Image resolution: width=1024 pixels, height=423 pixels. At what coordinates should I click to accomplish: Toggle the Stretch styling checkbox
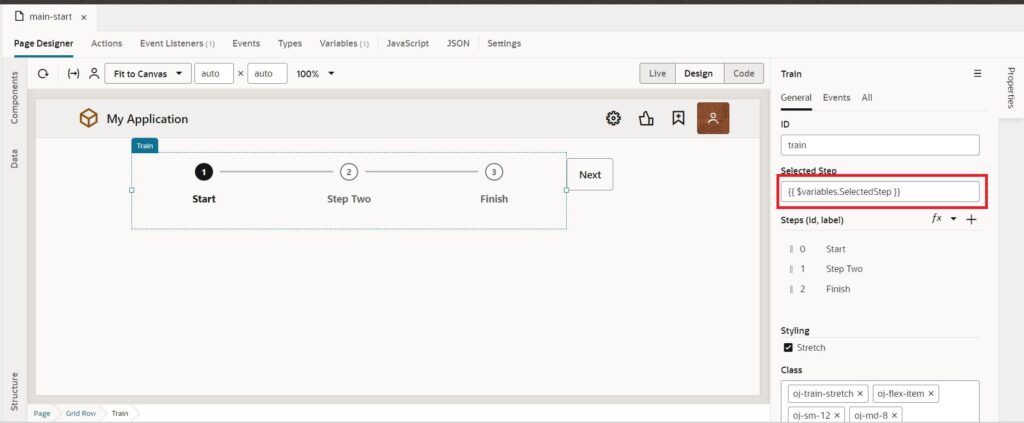pyautogui.click(x=788, y=347)
